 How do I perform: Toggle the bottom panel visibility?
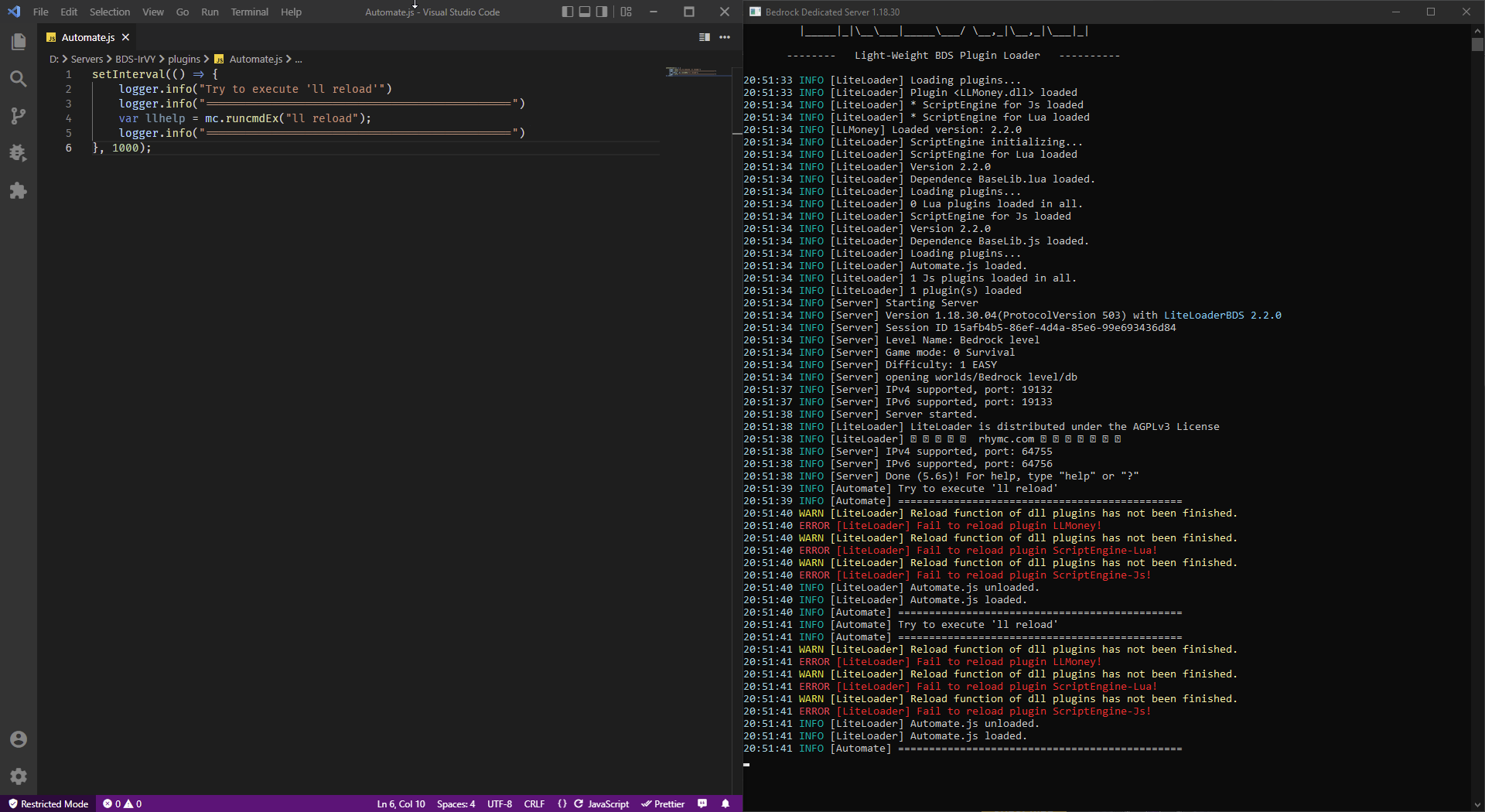tap(584, 12)
